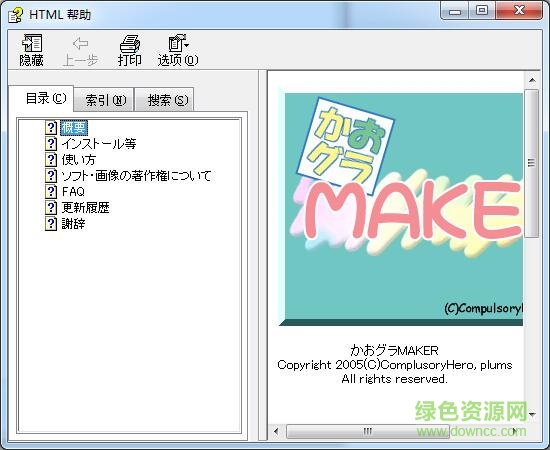Click the 上一步 (Back) arrow icon
This screenshot has height=450, width=550.
[80, 43]
